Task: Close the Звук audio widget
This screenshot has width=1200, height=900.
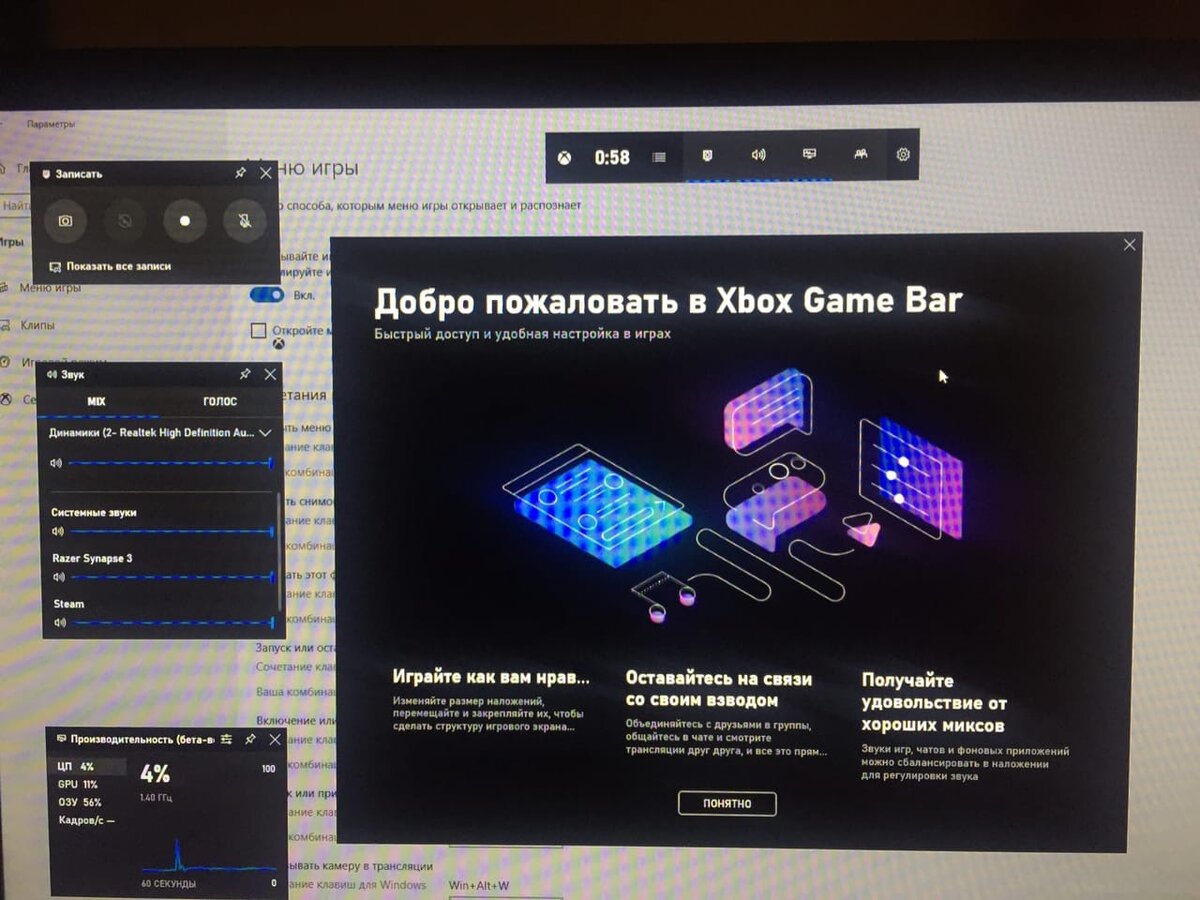Action: tap(270, 374)
